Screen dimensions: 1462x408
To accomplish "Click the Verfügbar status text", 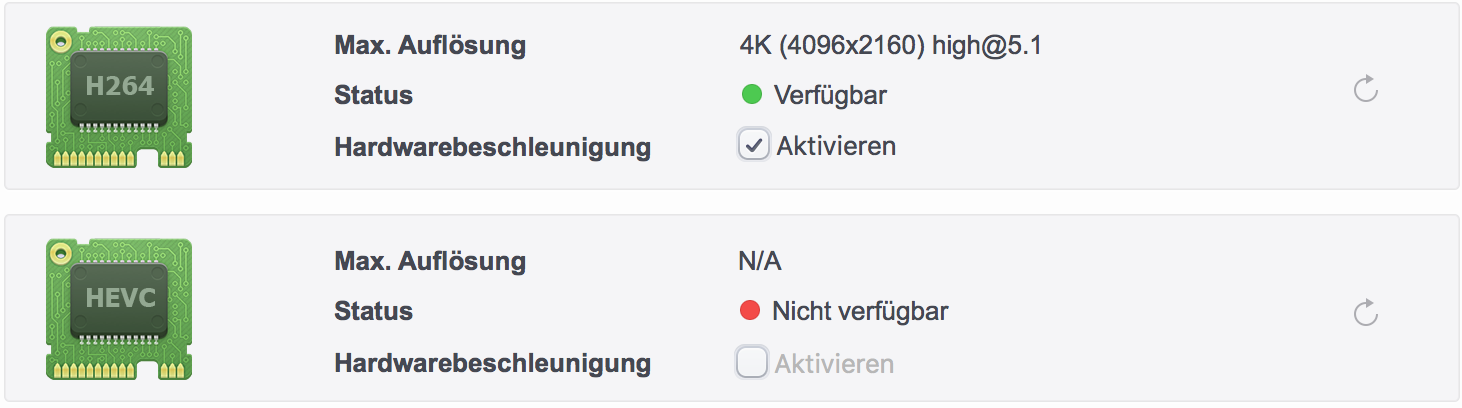I will (830, 96).
